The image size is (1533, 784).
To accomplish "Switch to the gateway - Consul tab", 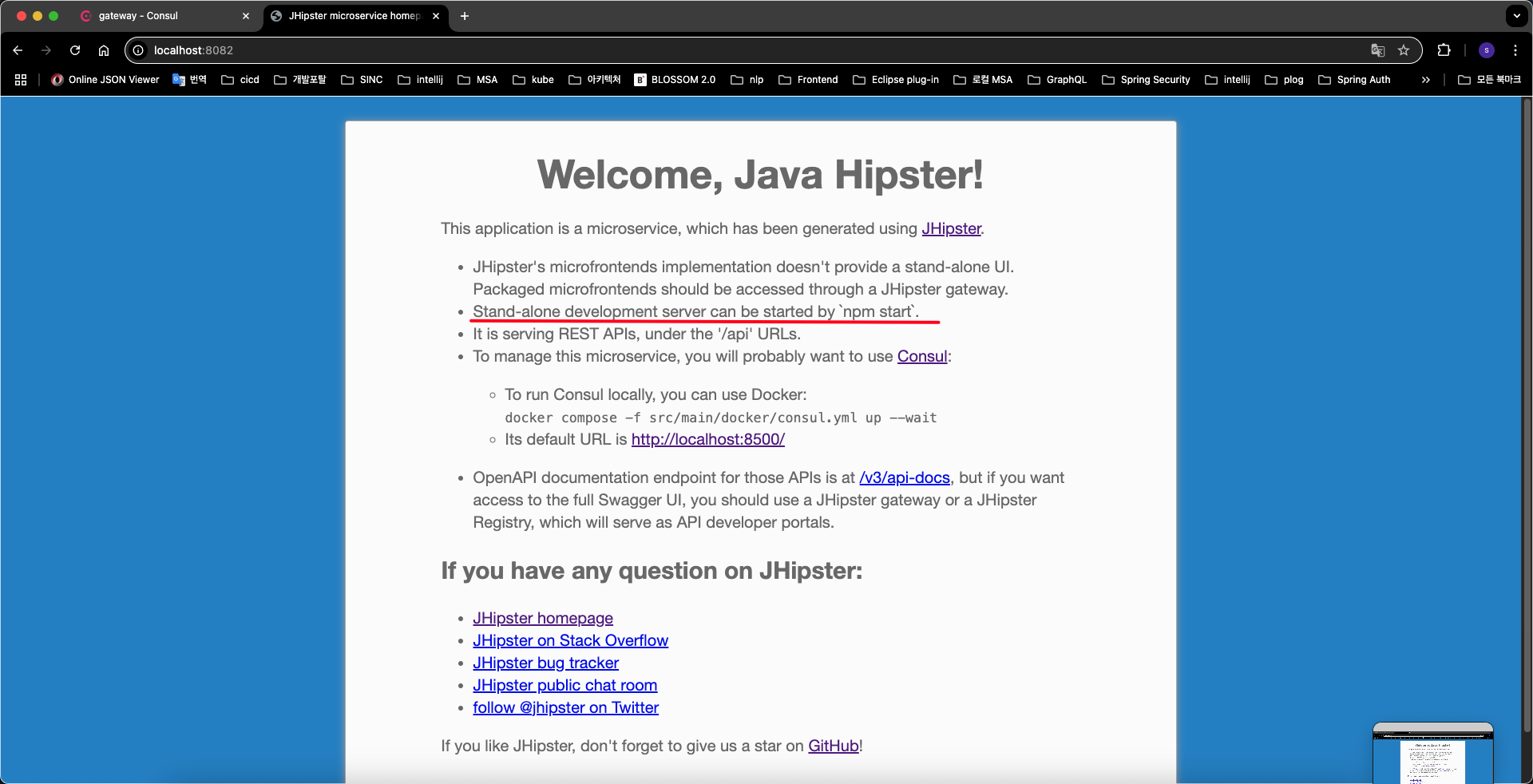I will point(164,16).
